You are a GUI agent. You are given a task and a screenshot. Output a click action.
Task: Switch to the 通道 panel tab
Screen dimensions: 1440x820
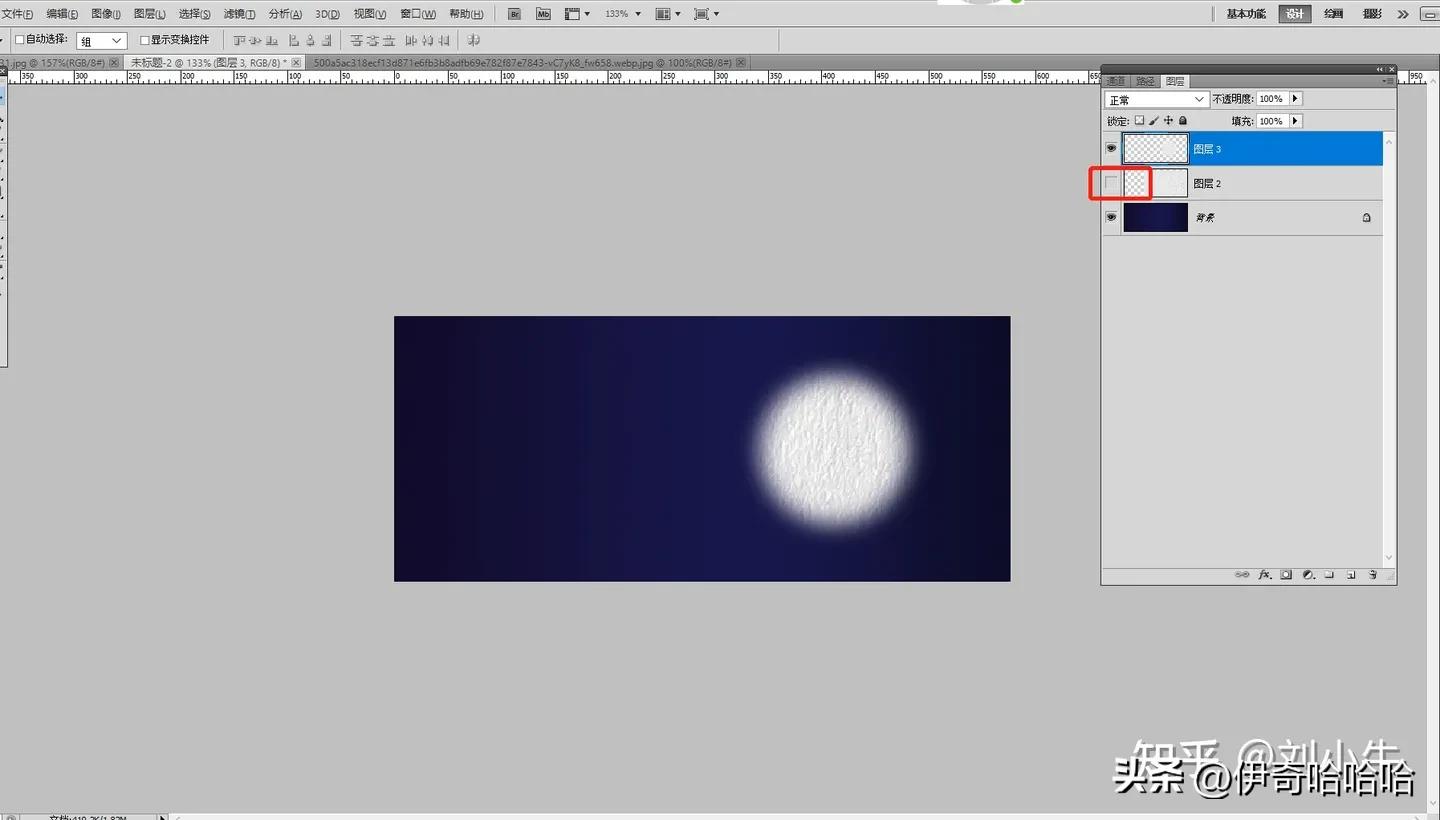(x=1116, y=80)
